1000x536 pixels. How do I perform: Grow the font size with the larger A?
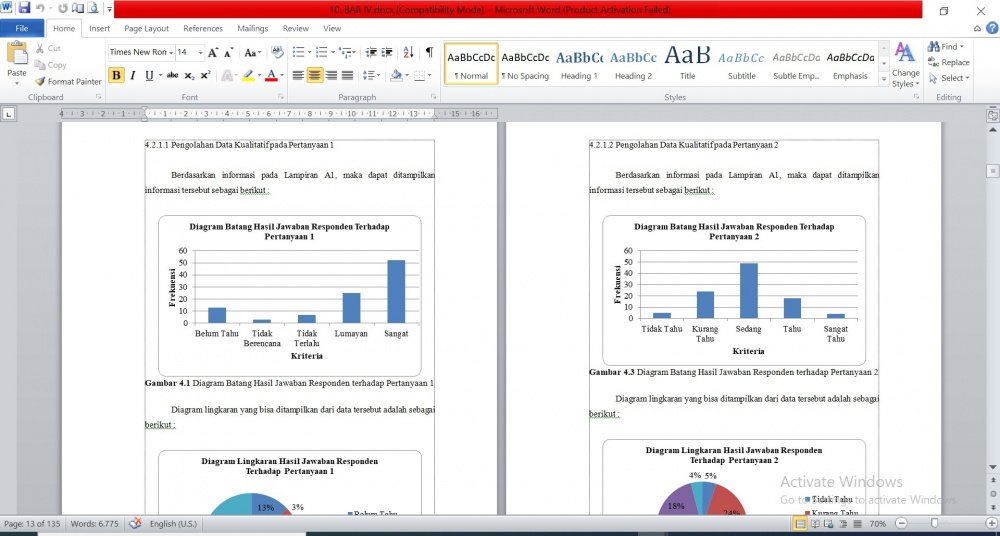coord(213,52)
